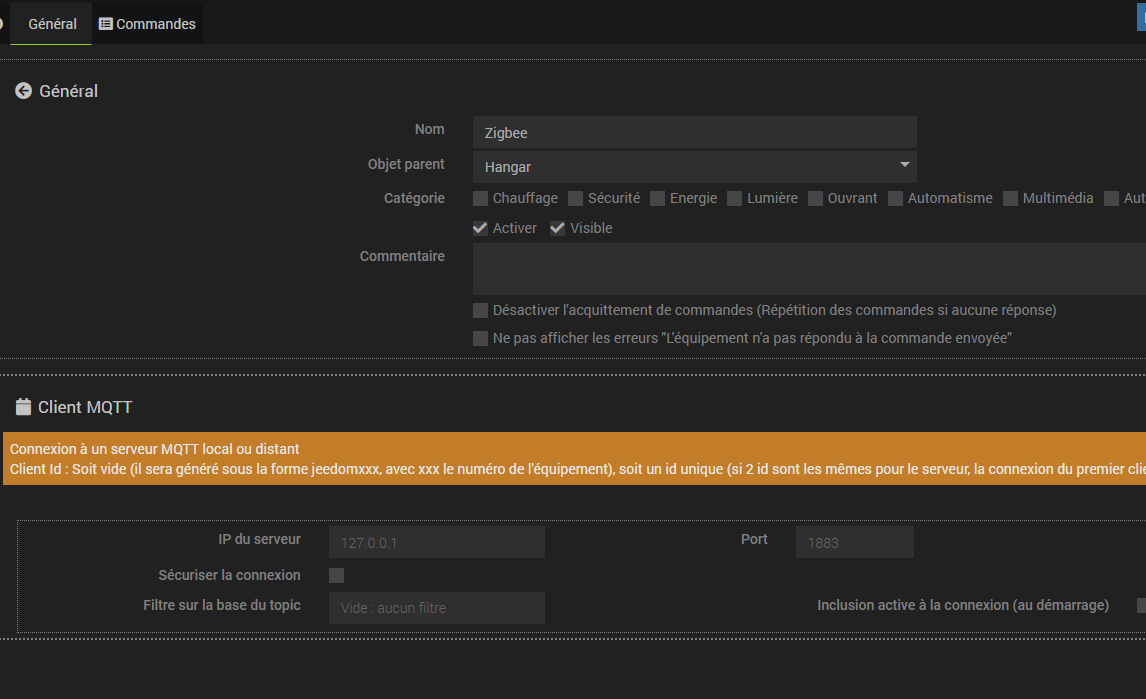Check the Sécurité category box
This screenshot has width=1146, height=699.
click(575, 198)
